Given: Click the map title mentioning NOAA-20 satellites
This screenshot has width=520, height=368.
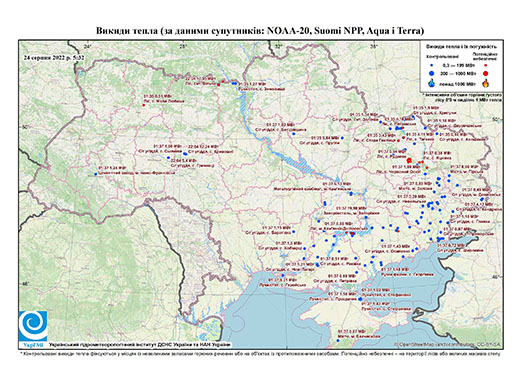Looking at the screenshot, I should (x=260, y=31).
